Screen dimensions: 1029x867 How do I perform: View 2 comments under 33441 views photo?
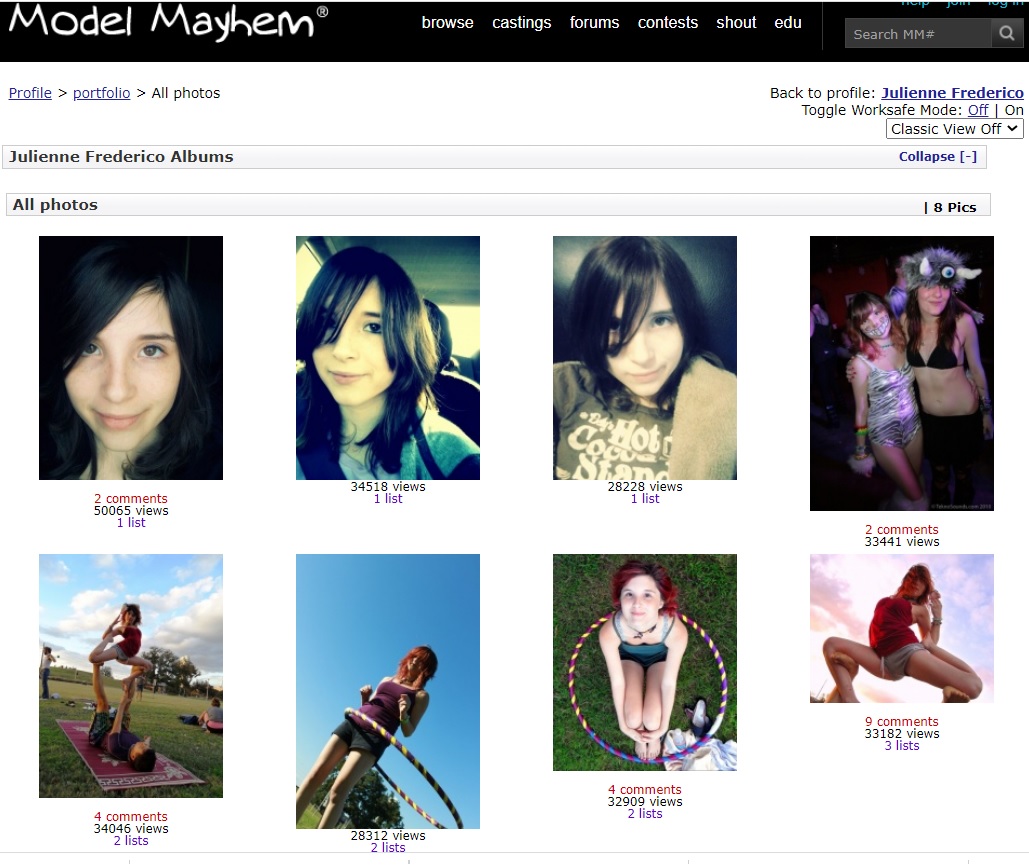point(902,530)
